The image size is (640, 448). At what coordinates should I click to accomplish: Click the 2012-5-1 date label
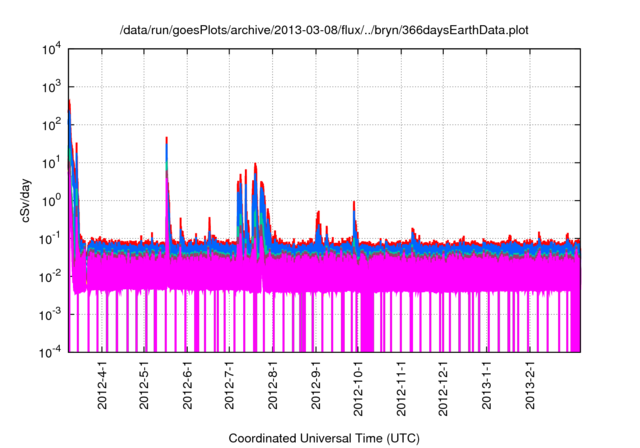pyautogui.click(x=144, y=384)
